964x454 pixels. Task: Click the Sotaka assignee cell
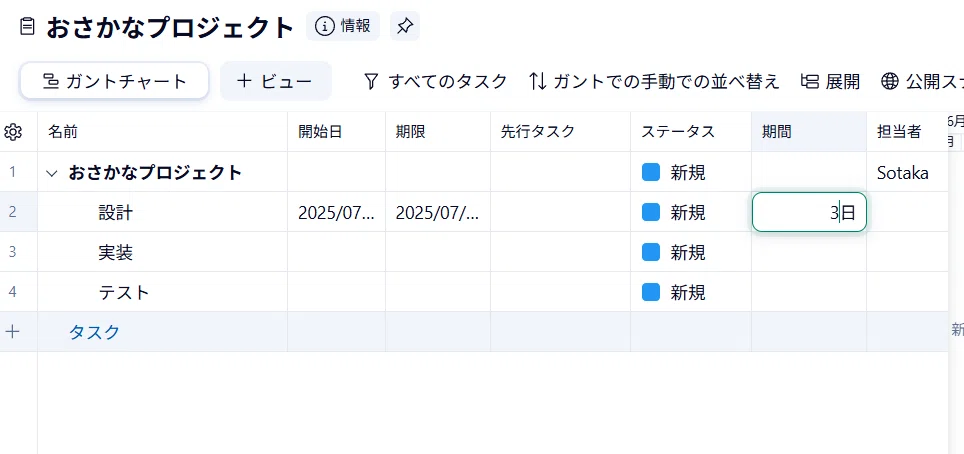[907, 172]
